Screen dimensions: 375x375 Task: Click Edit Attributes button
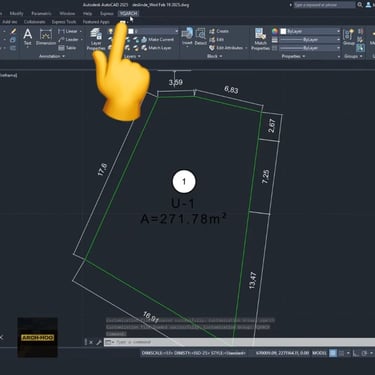pos(228,48)
